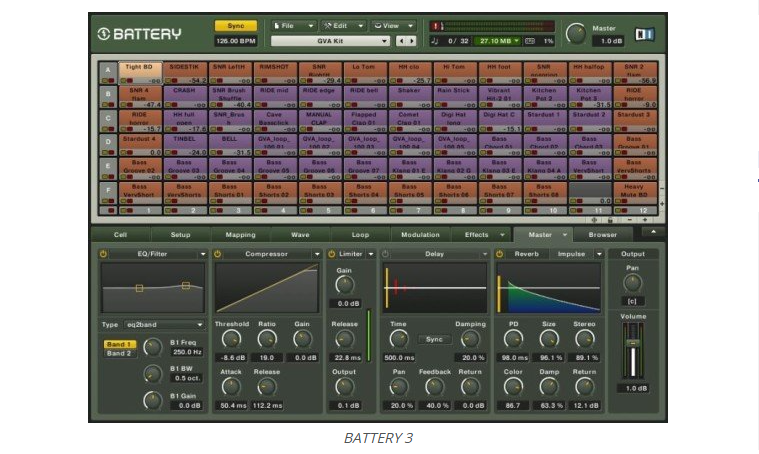Toggle the Delay Sync button
Screen dimensions: 759x454
tap(434, 339)
